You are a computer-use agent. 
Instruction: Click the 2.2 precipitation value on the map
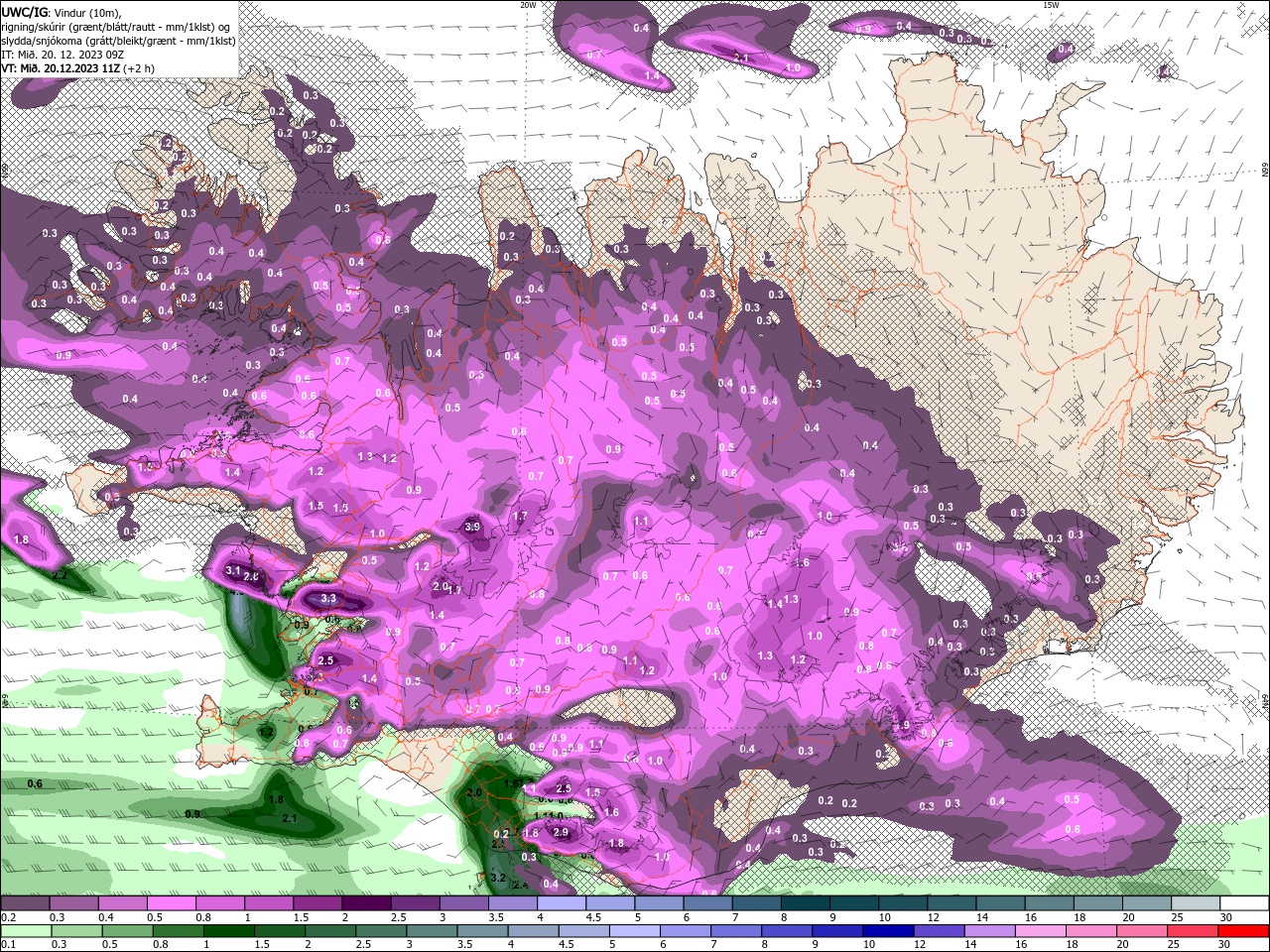(60, 575)
